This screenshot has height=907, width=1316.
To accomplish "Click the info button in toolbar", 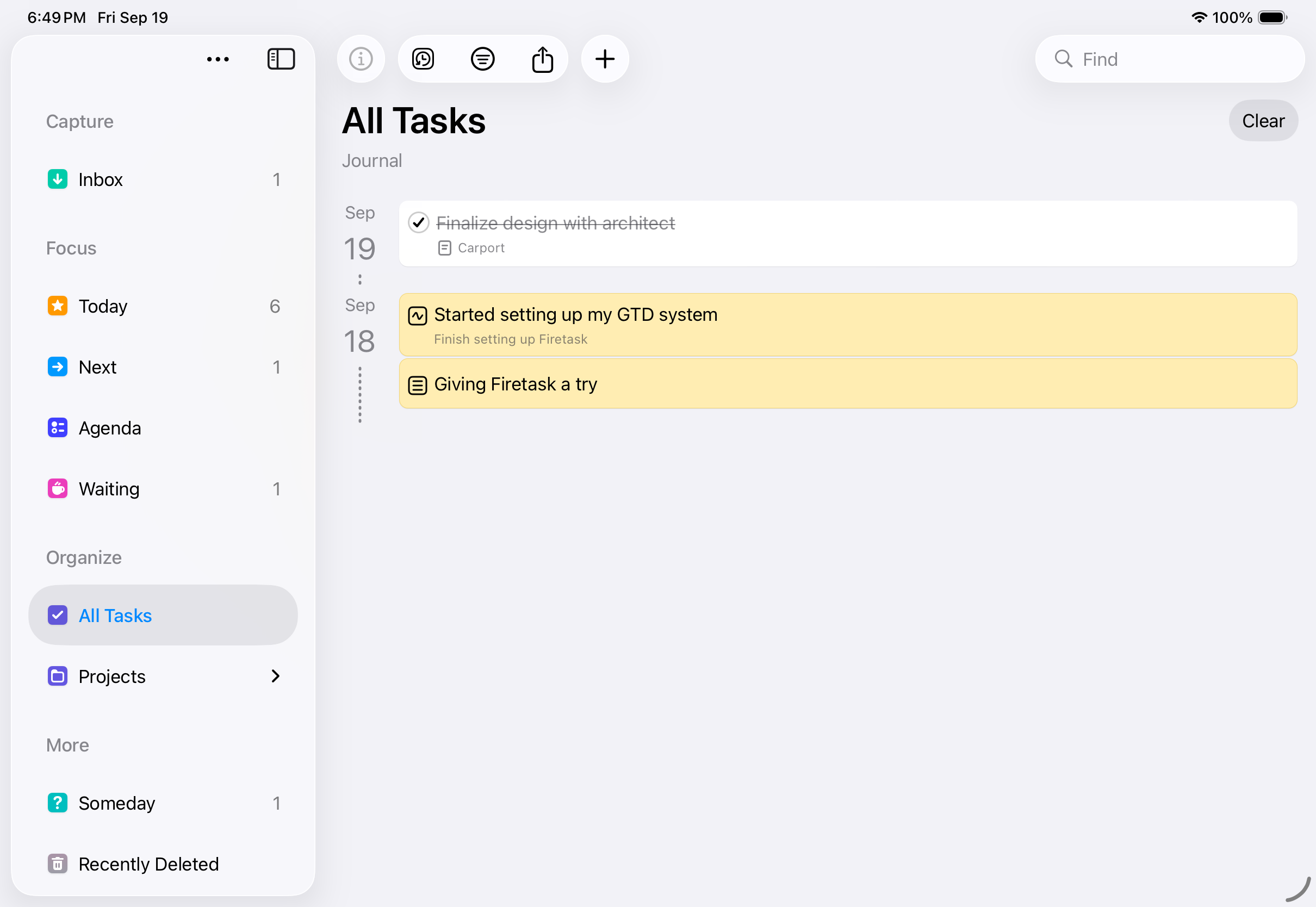I will coord(361,59).
